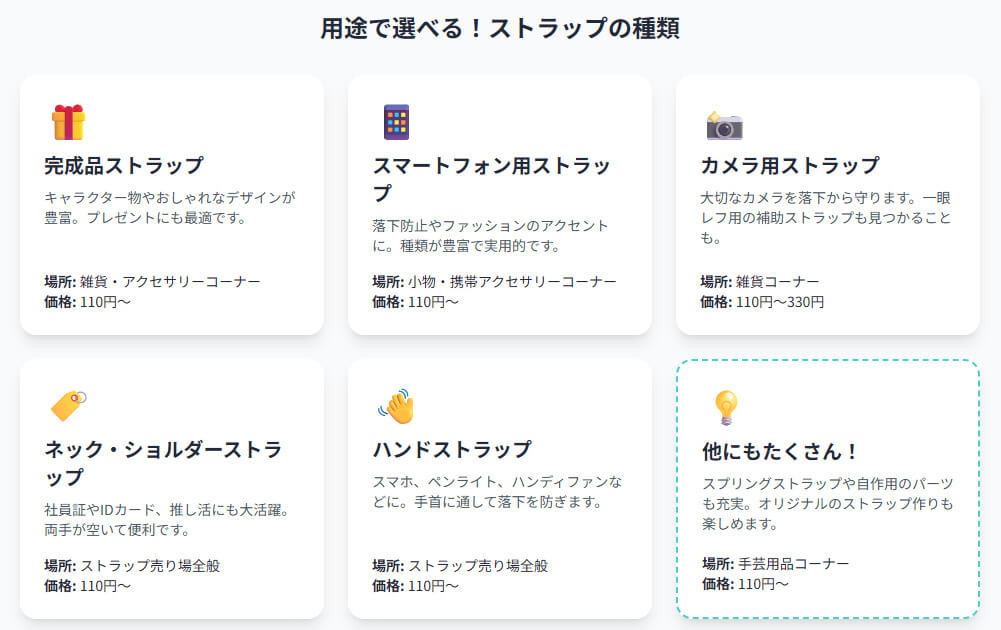This screenshot has width=1001, height=630.
Task: Click the light bulb icon
Action: tap(726, 407)
